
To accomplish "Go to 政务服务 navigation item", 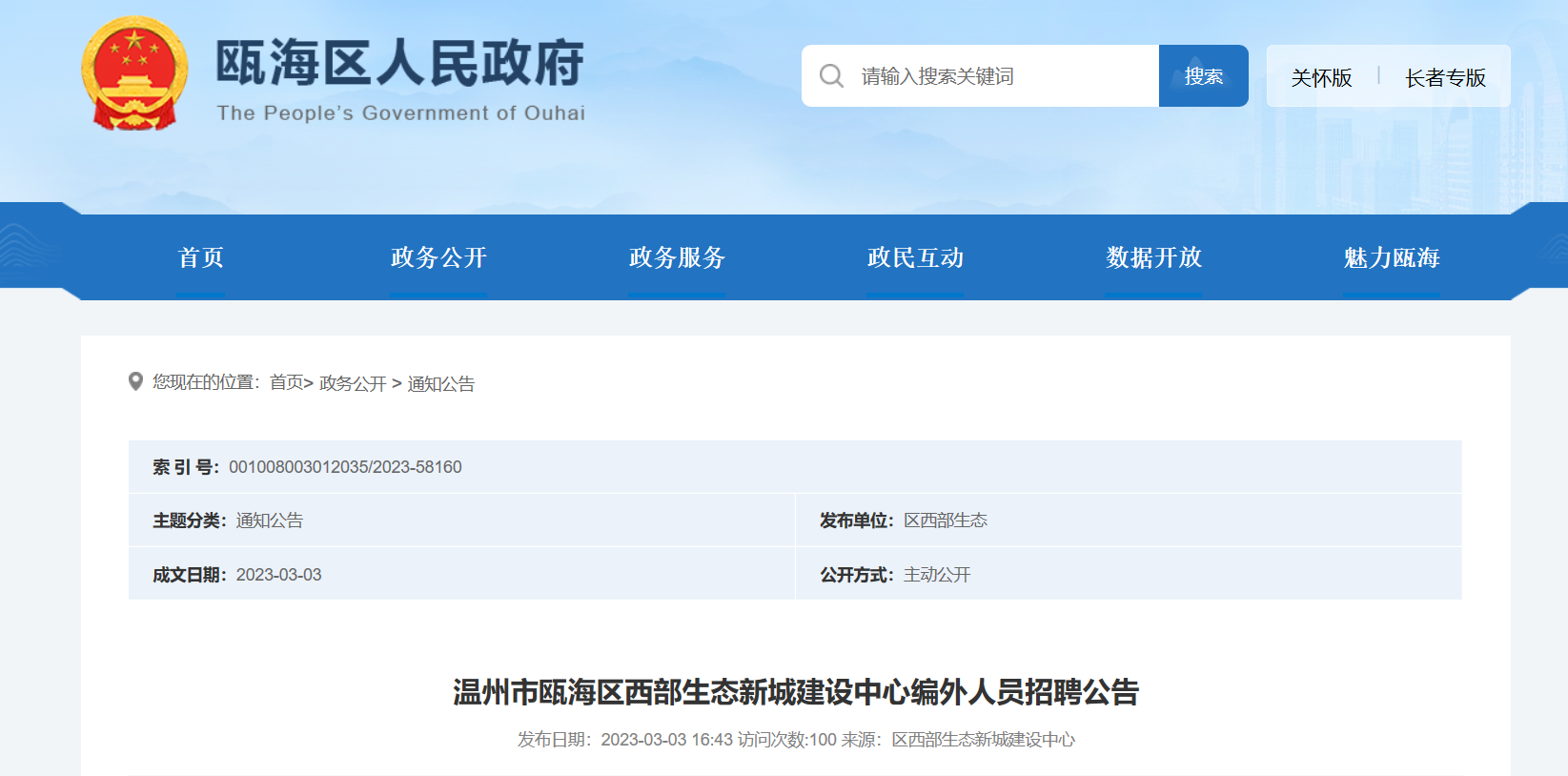I will point(677,257).
